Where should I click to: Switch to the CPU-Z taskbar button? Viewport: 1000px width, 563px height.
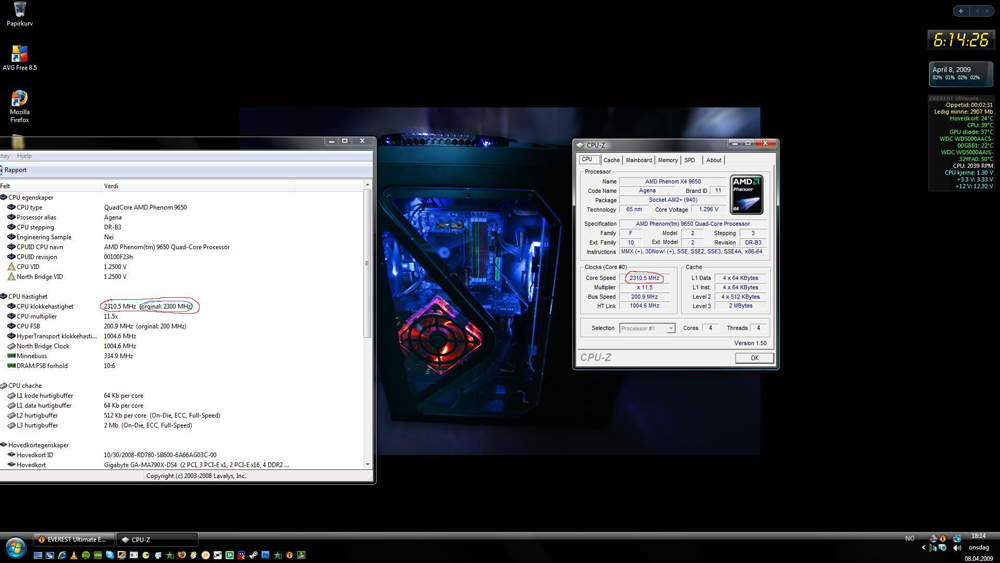157,539
